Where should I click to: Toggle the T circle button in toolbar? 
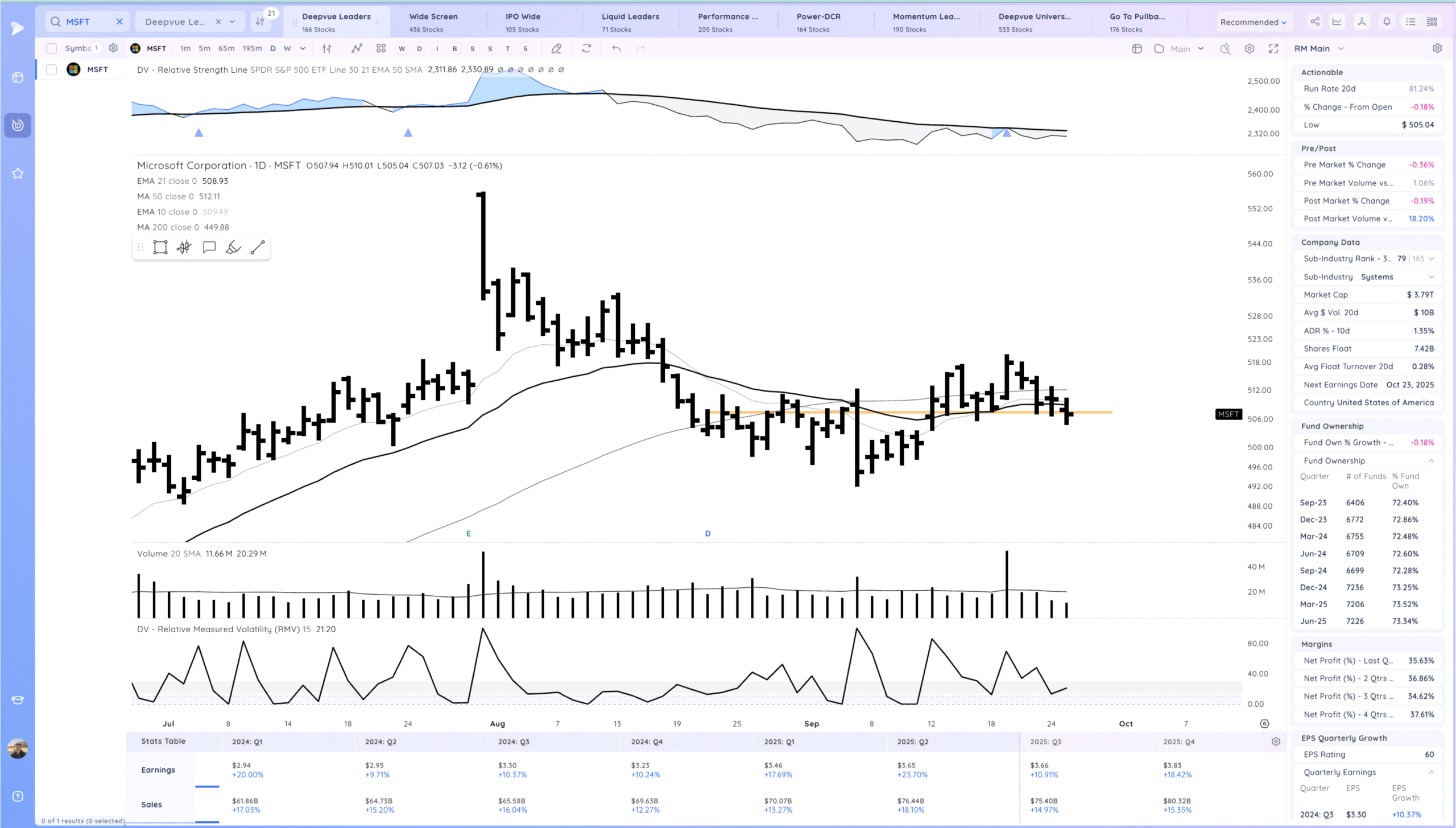[x=508, y=48]
